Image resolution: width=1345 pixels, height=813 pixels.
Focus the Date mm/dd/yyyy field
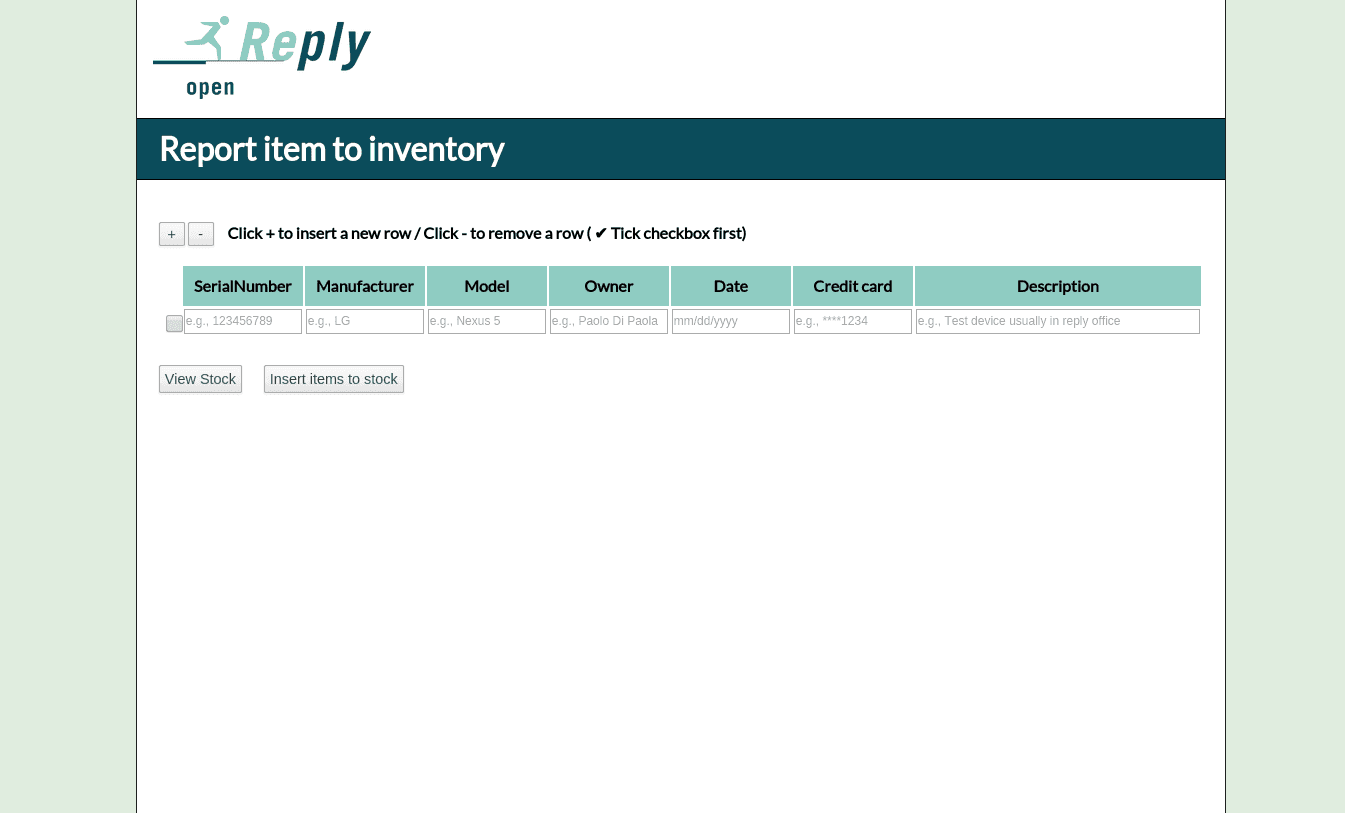coord(731,321)
